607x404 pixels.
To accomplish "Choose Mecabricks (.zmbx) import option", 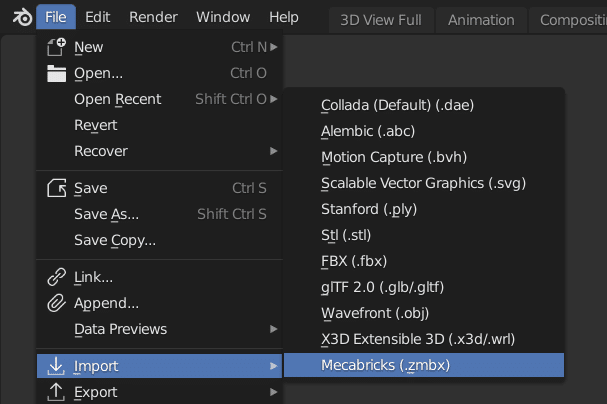I will click(385, 365).
